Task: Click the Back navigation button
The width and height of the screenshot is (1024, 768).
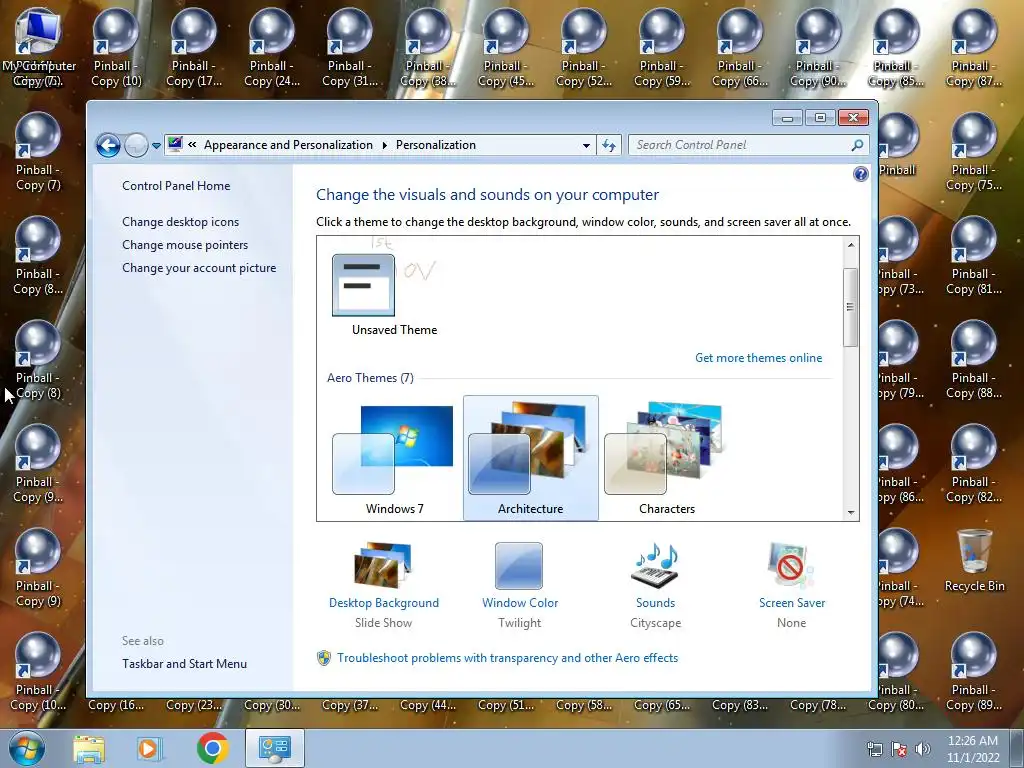Action: coord(108,145)
